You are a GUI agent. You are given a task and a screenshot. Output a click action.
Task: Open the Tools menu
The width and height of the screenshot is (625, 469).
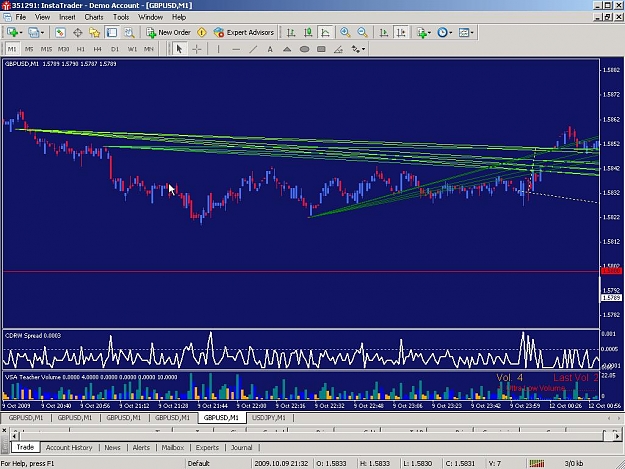tap(121, 17)
